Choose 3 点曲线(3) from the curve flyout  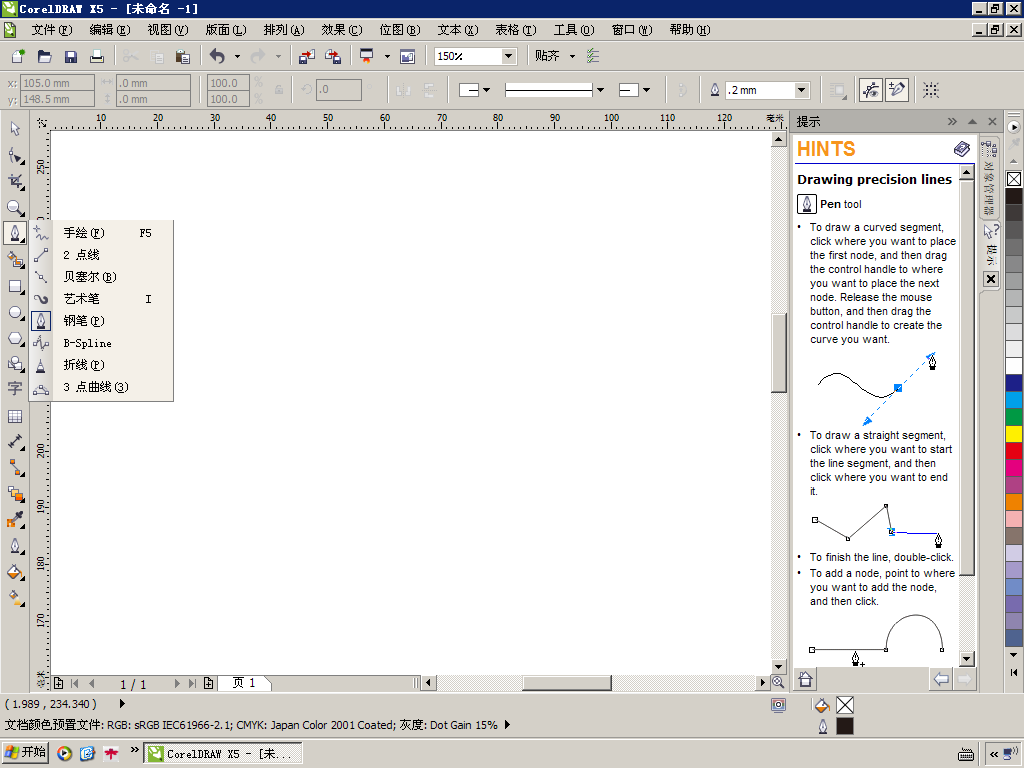pyautogui.click(x=101, y=387)
